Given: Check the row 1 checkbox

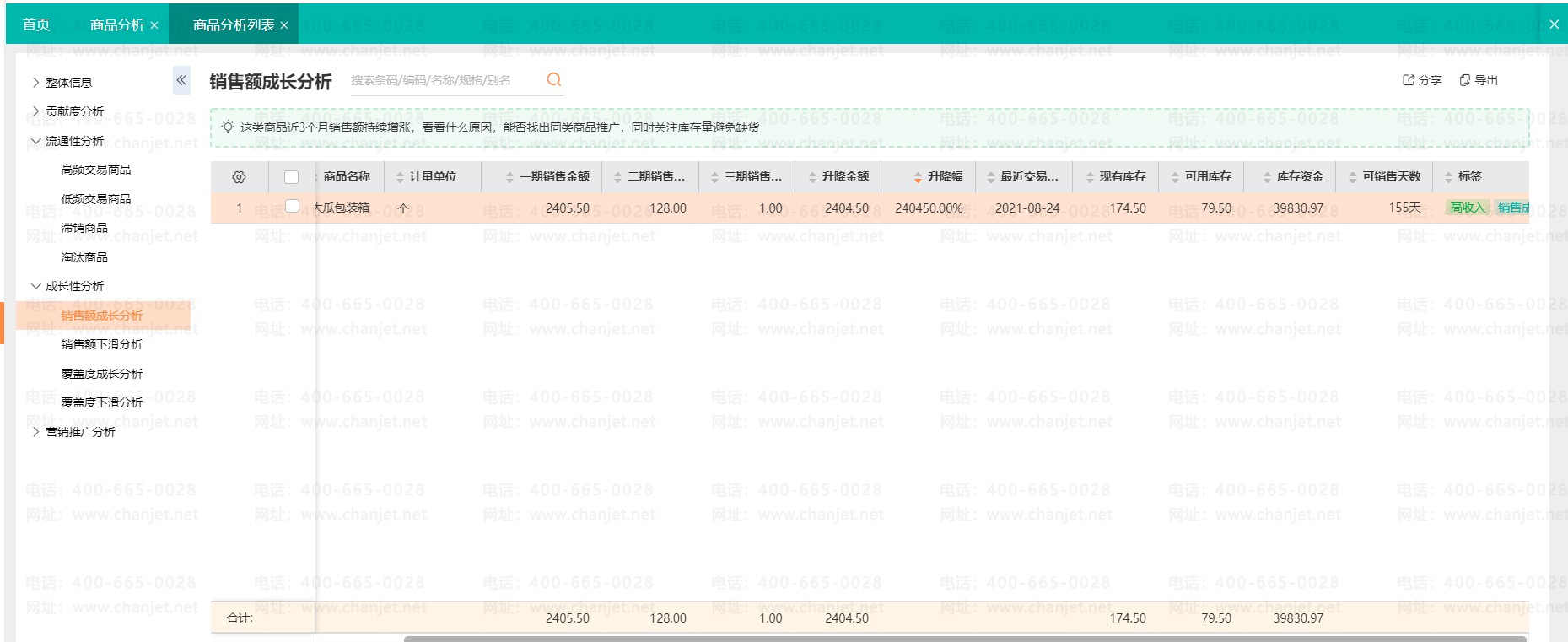Looking at the screenshot, I should click(x=293, y=206).
